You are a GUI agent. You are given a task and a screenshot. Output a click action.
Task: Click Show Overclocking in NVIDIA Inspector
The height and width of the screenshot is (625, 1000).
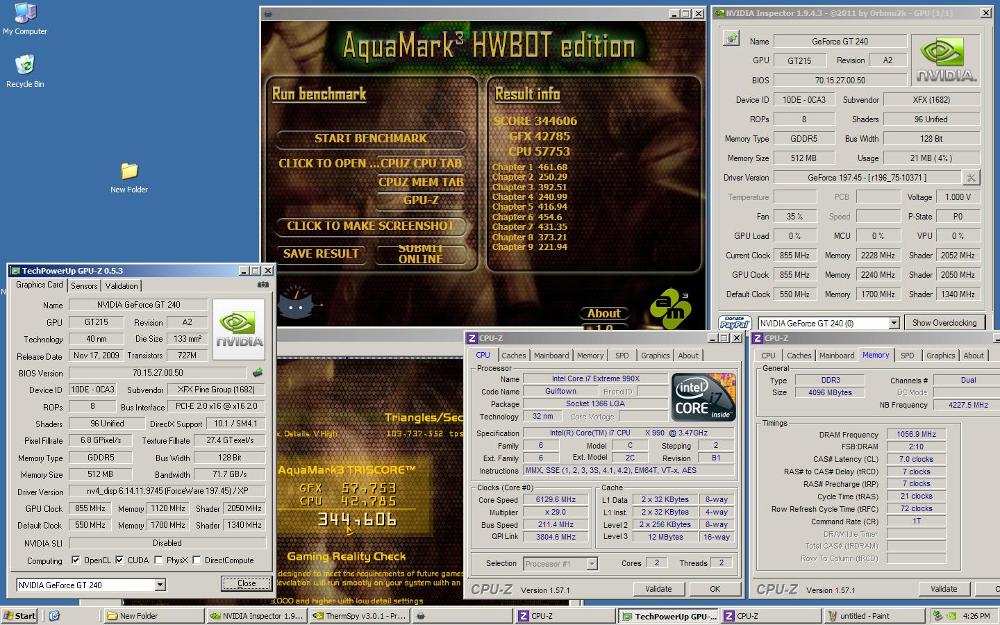(x=944, y=323)
